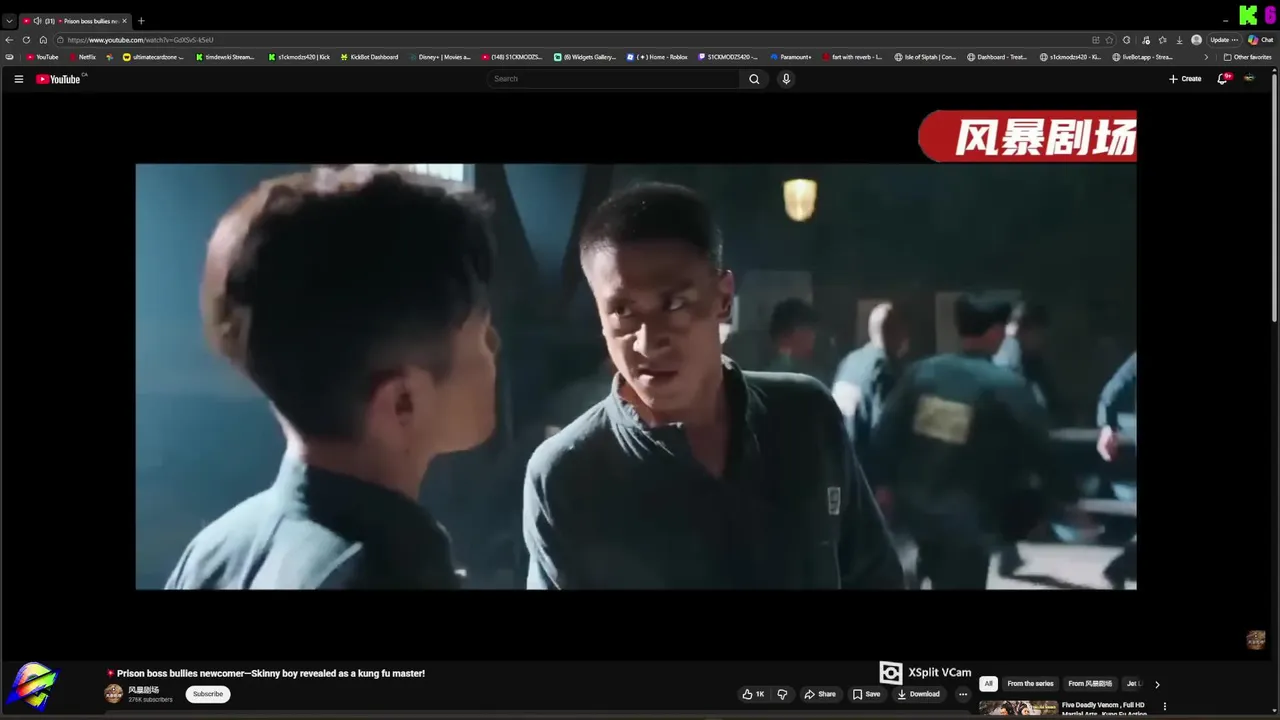Open Five Deadly Venom video thumbnail

click(x=1018, y=709)
